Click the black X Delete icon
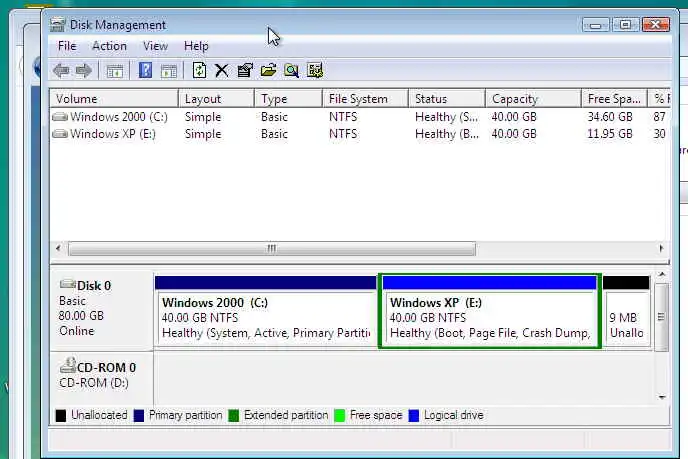The height and width of the screenshot is (459, 688). point(222,70)
